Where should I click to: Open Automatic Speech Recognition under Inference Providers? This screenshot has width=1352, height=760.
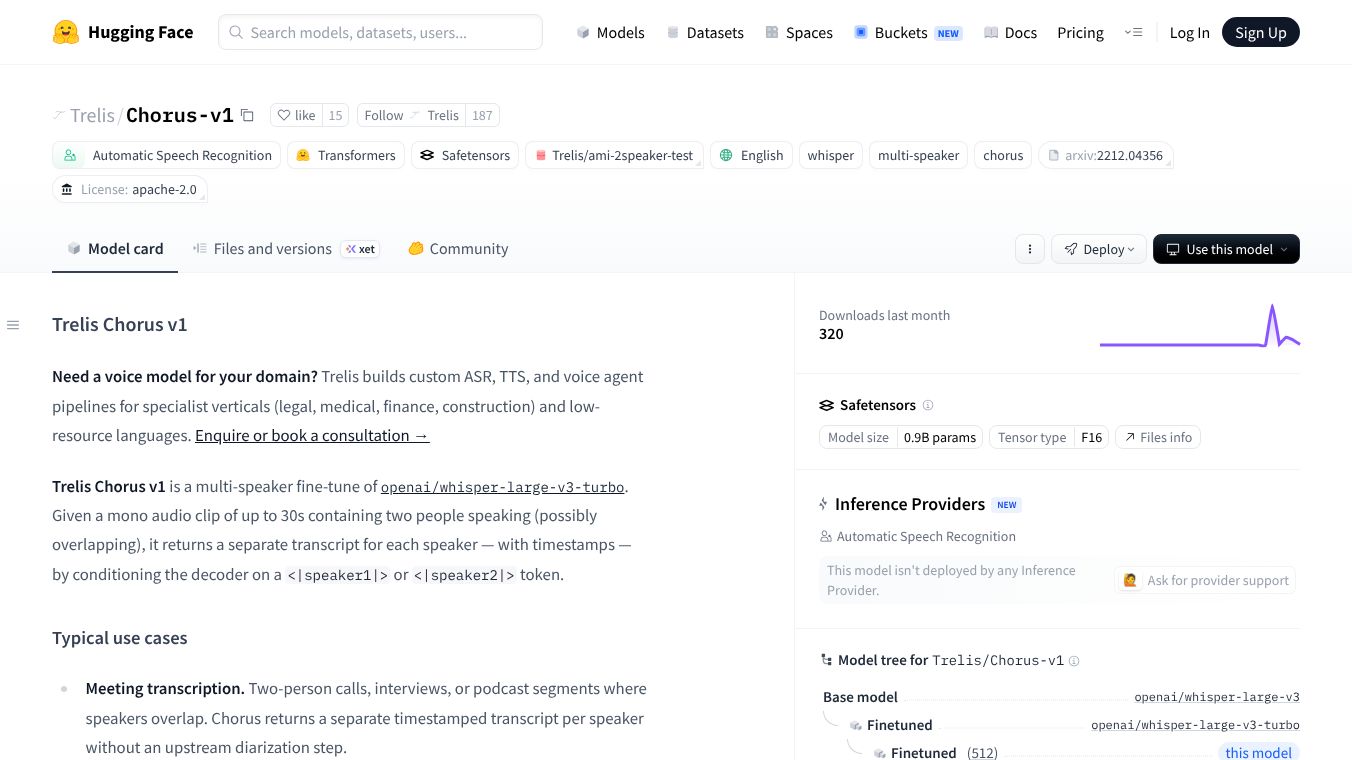coord(917,537)
